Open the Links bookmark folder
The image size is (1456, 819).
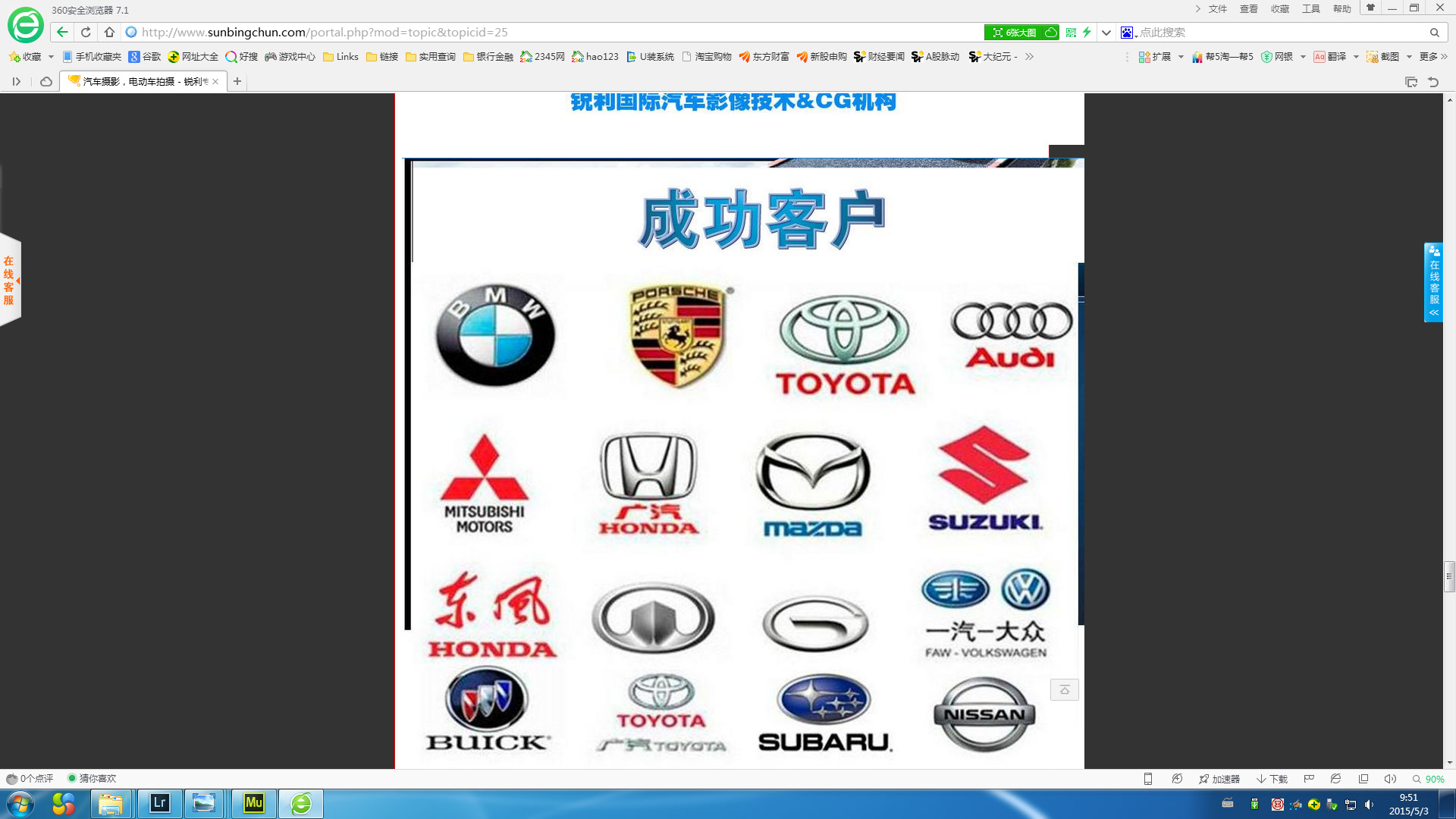(x=340, y=57)
